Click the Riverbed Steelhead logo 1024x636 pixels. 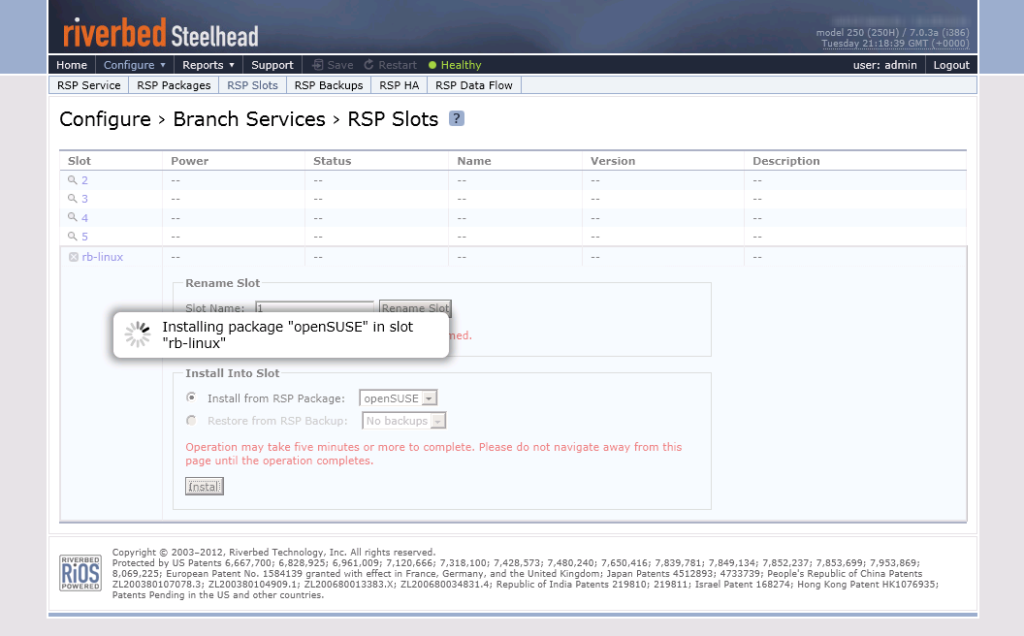pos(161,33)
